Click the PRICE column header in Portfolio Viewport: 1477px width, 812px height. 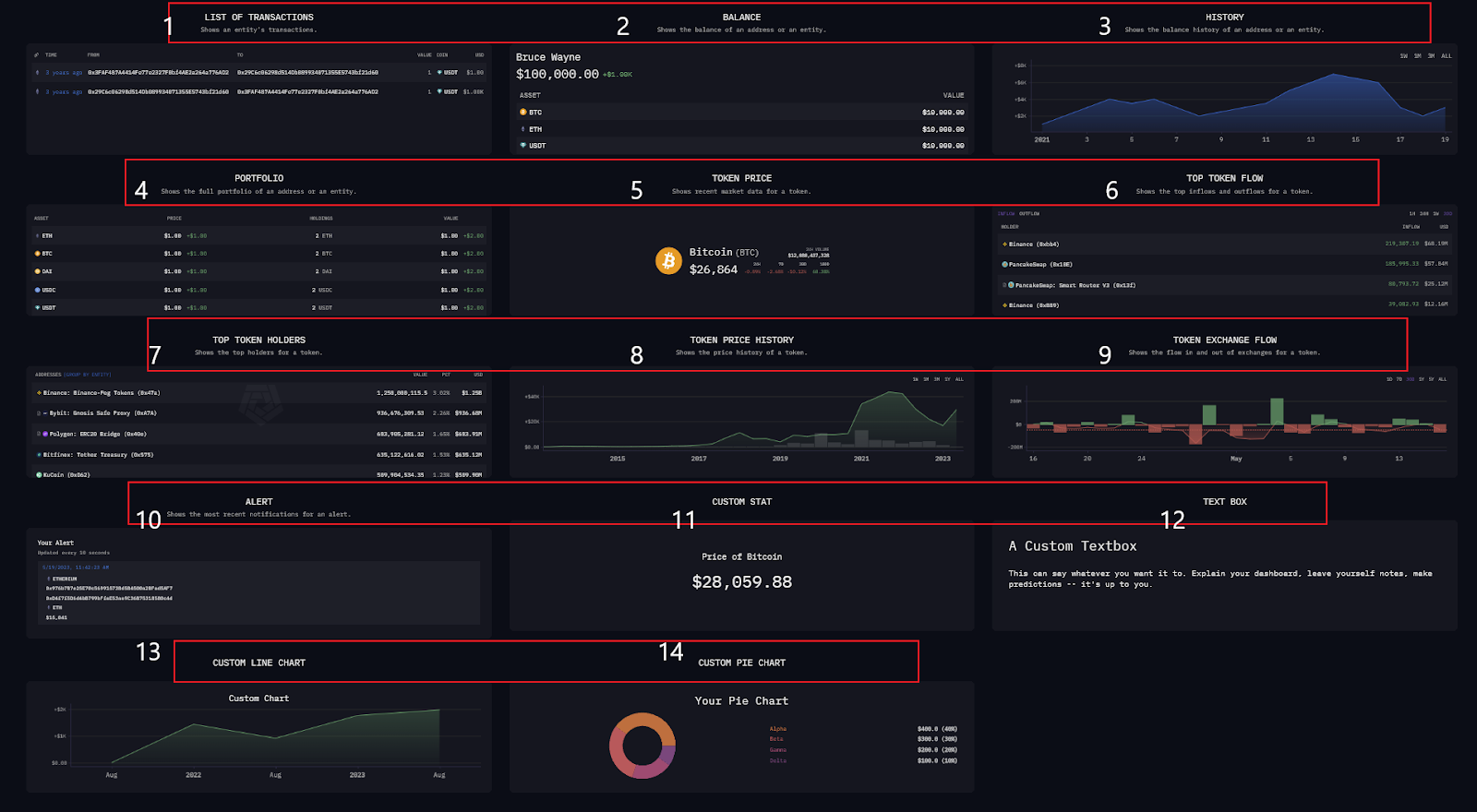174,219
